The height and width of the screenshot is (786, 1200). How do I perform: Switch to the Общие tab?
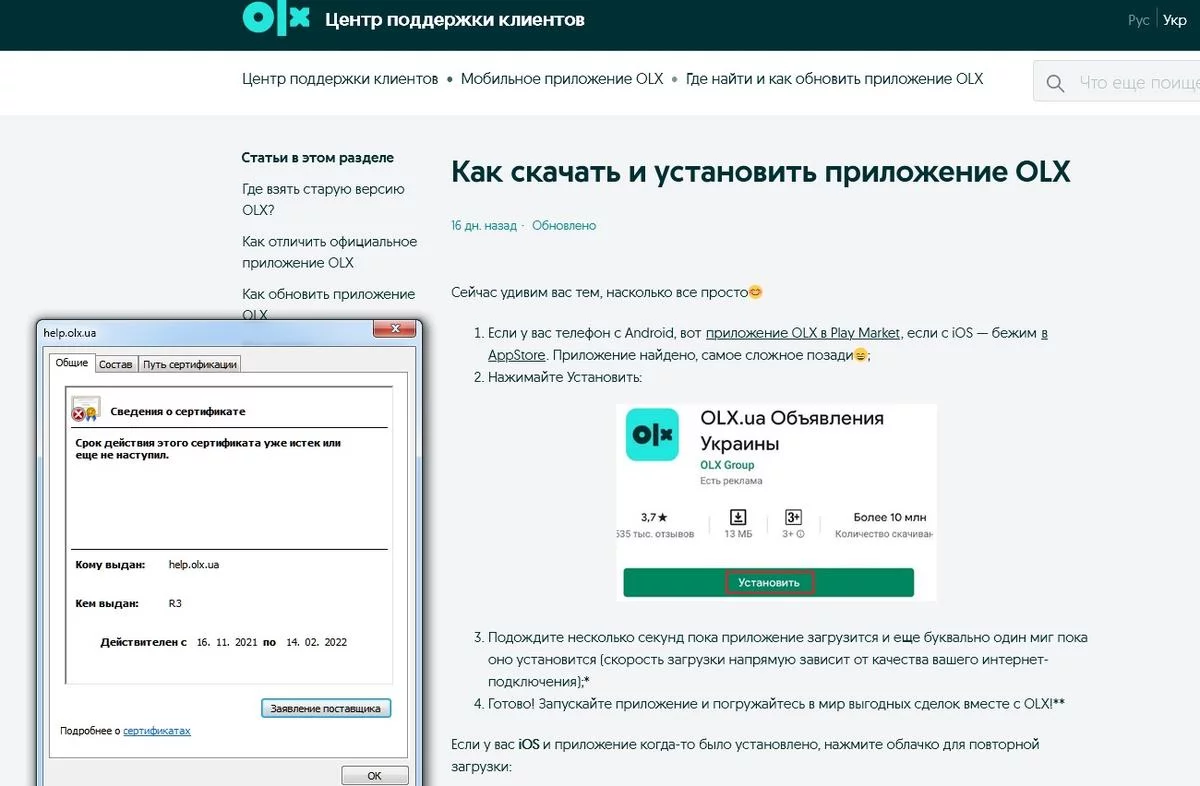click(x=72, y=363)
